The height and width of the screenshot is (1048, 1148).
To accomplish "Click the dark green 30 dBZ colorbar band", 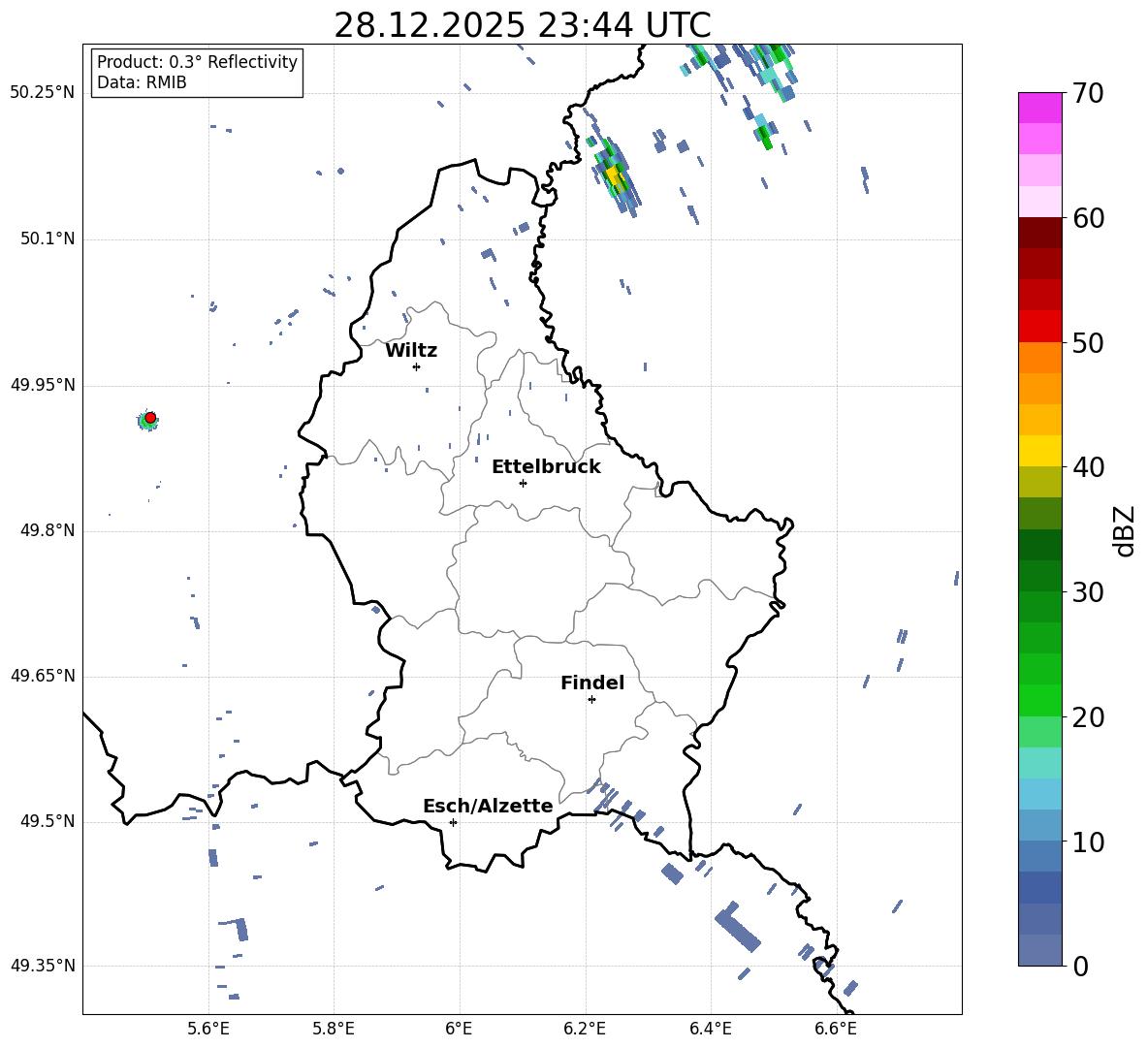I will [x=1040, y=576].
